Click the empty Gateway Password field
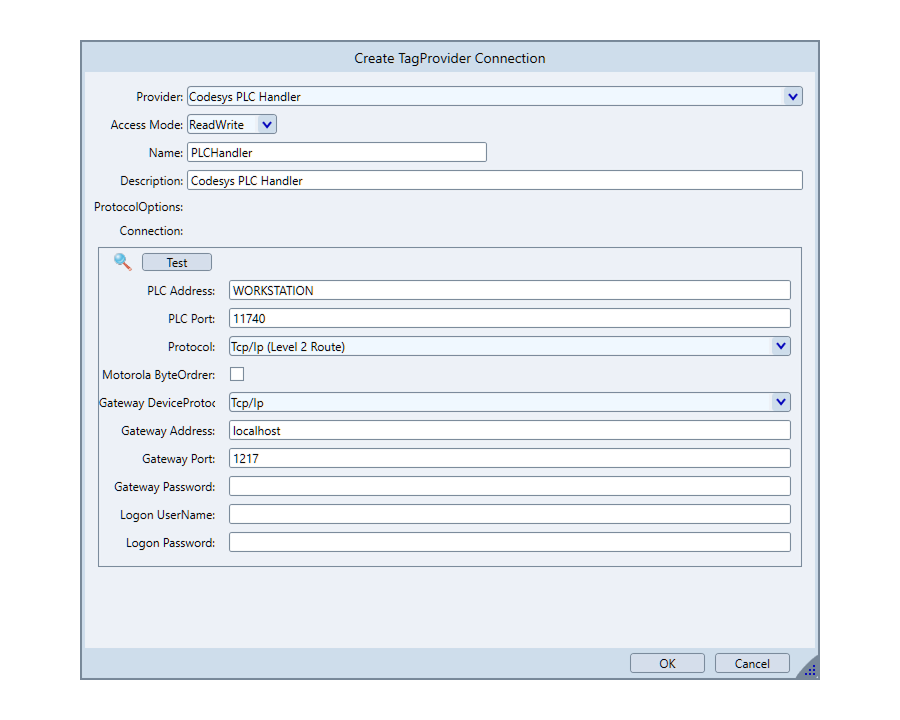Screen dimensions: 900x720 coord(509,486)
